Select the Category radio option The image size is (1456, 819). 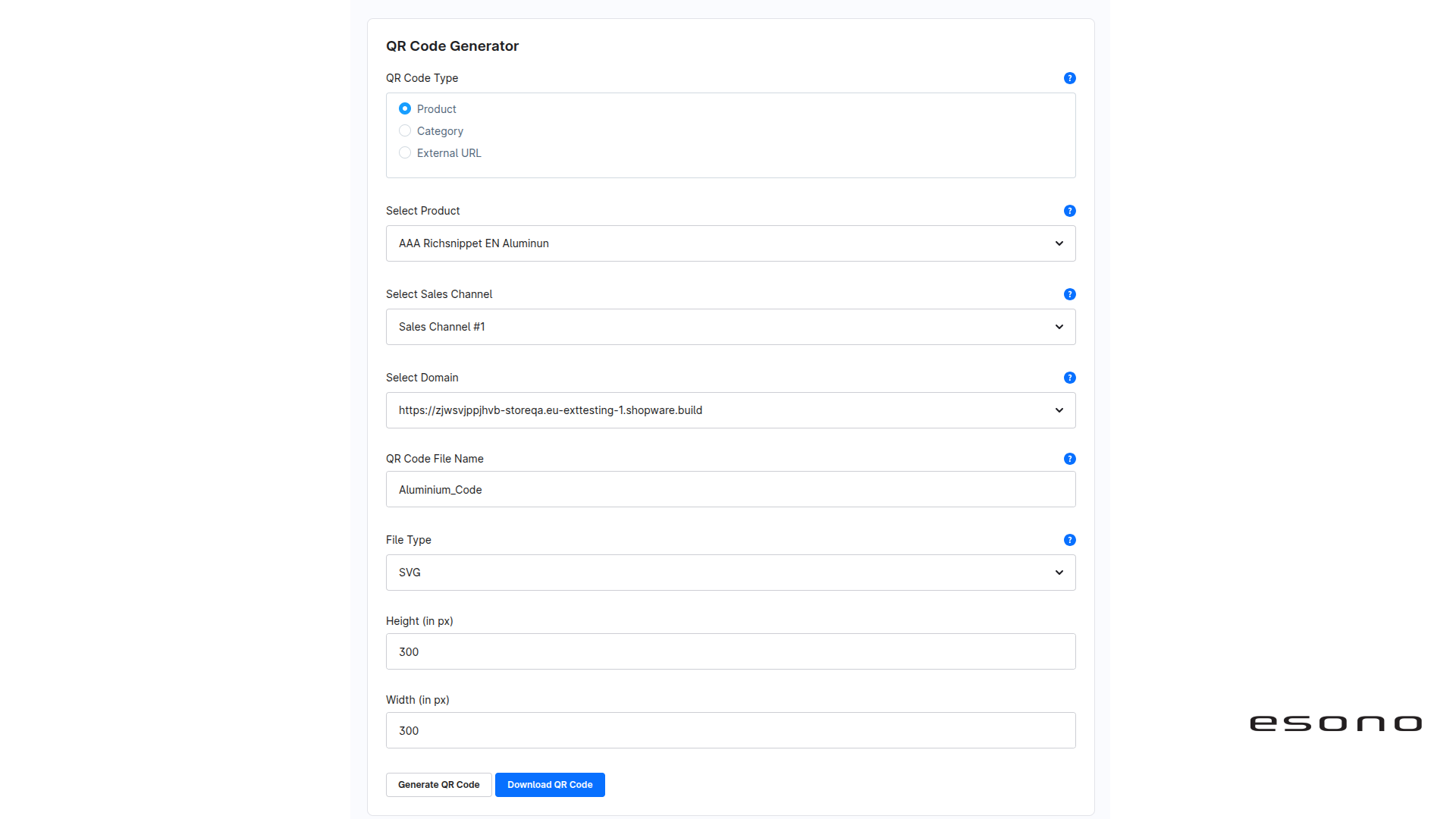[x=405, y=130]
